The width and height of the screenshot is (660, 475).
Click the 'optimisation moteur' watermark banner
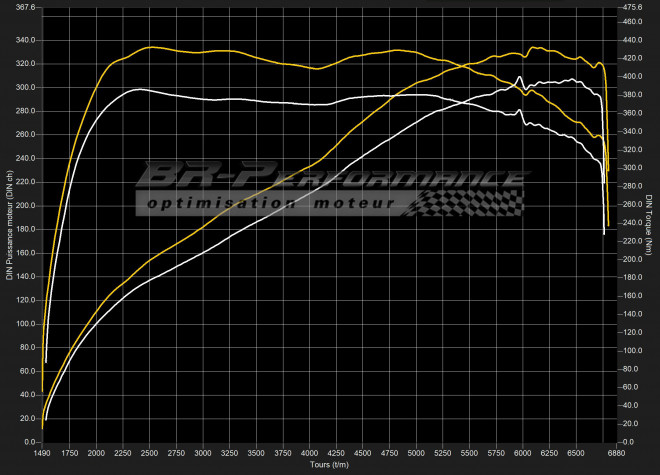coord(270,203)
